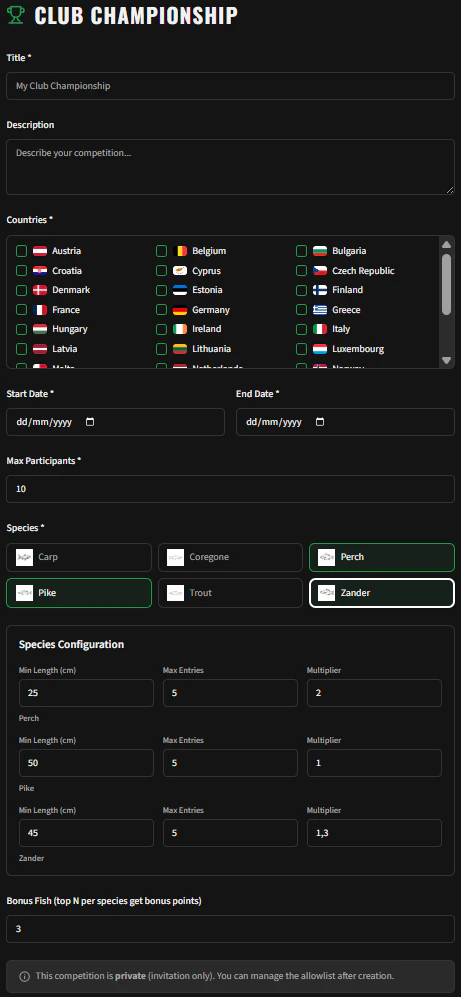
Task: Select the Carp species button
Action: coord(79,558)
